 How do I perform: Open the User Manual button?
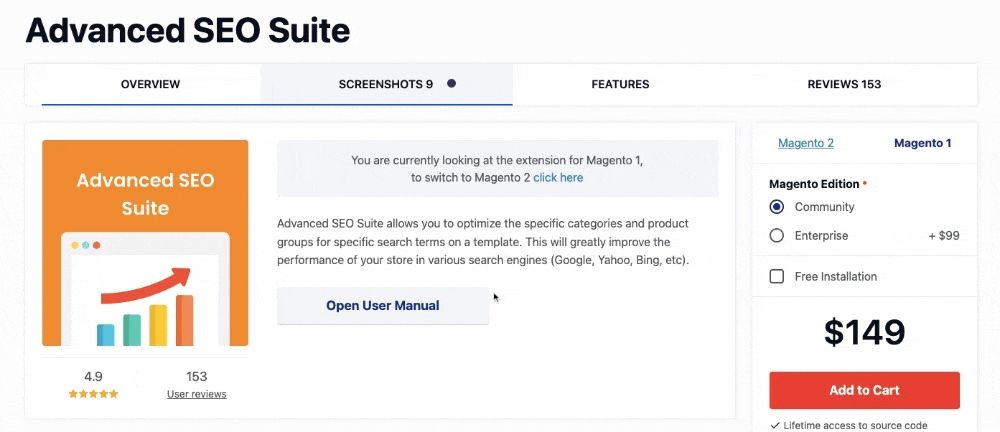coord(383,306)
